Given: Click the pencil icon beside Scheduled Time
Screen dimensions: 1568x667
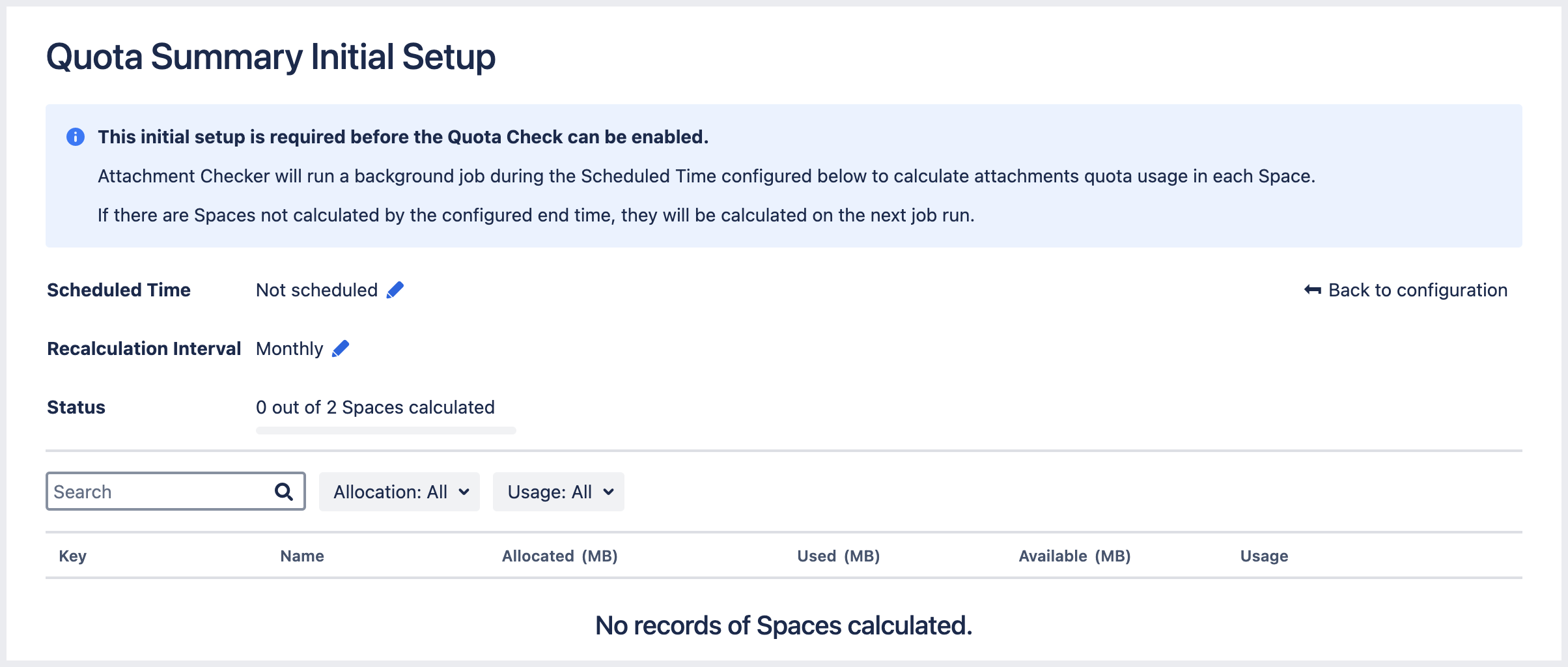Looking at the screenshot, I should 395,291.
